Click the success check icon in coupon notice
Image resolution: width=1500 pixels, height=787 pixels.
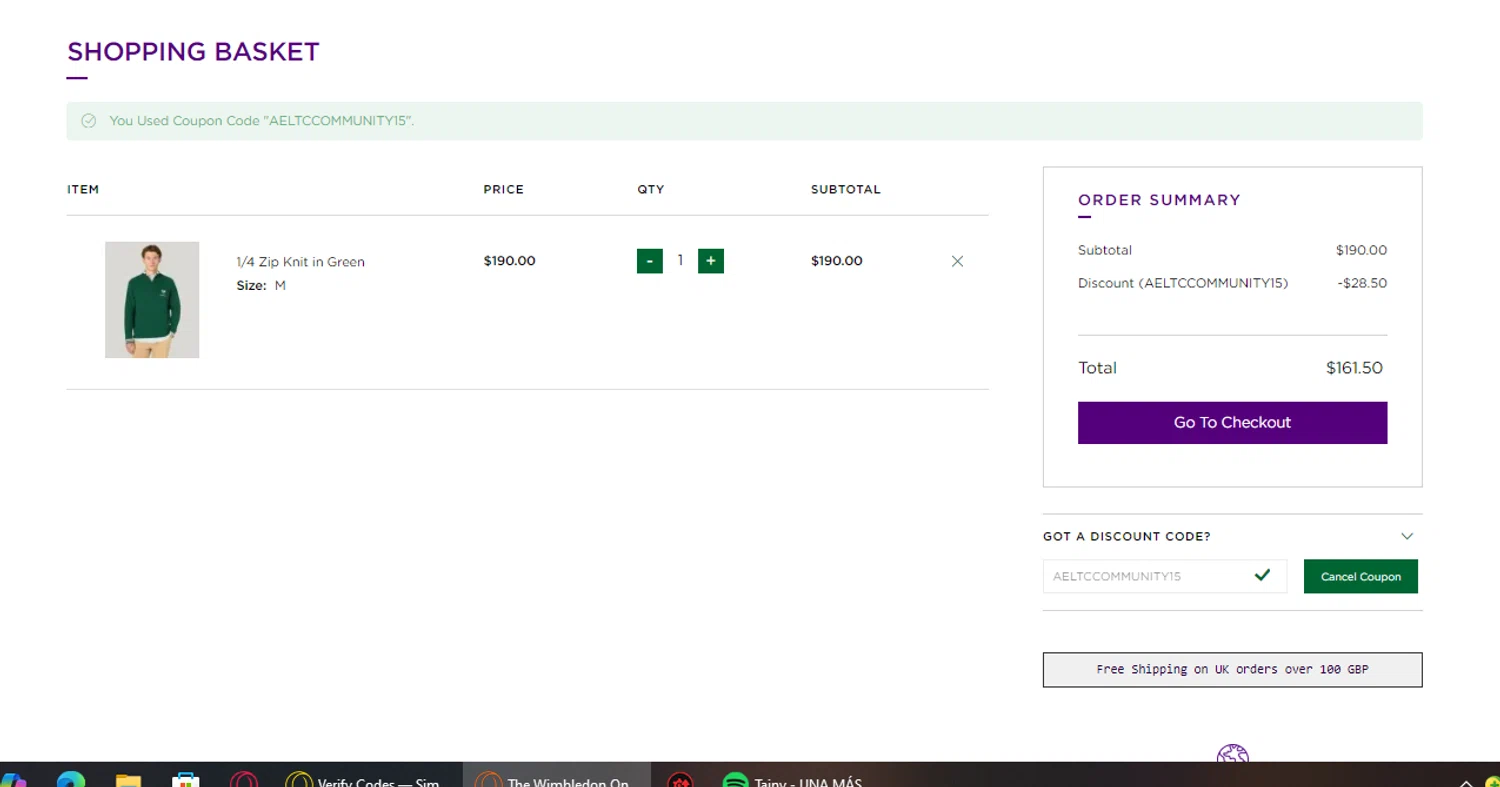tap(88, 121)
